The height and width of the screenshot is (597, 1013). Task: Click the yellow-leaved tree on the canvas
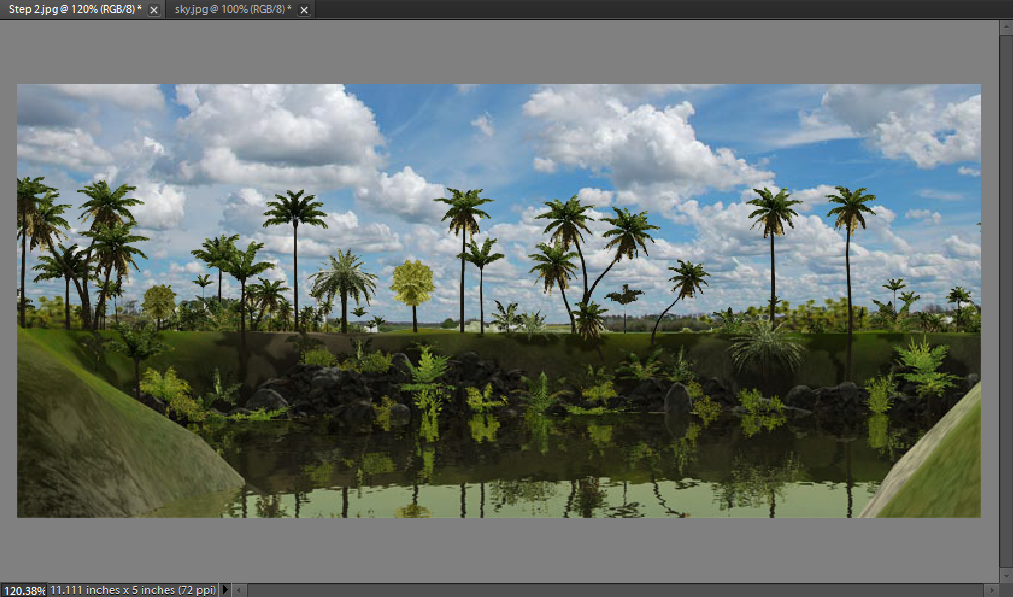tap(412, 283)
